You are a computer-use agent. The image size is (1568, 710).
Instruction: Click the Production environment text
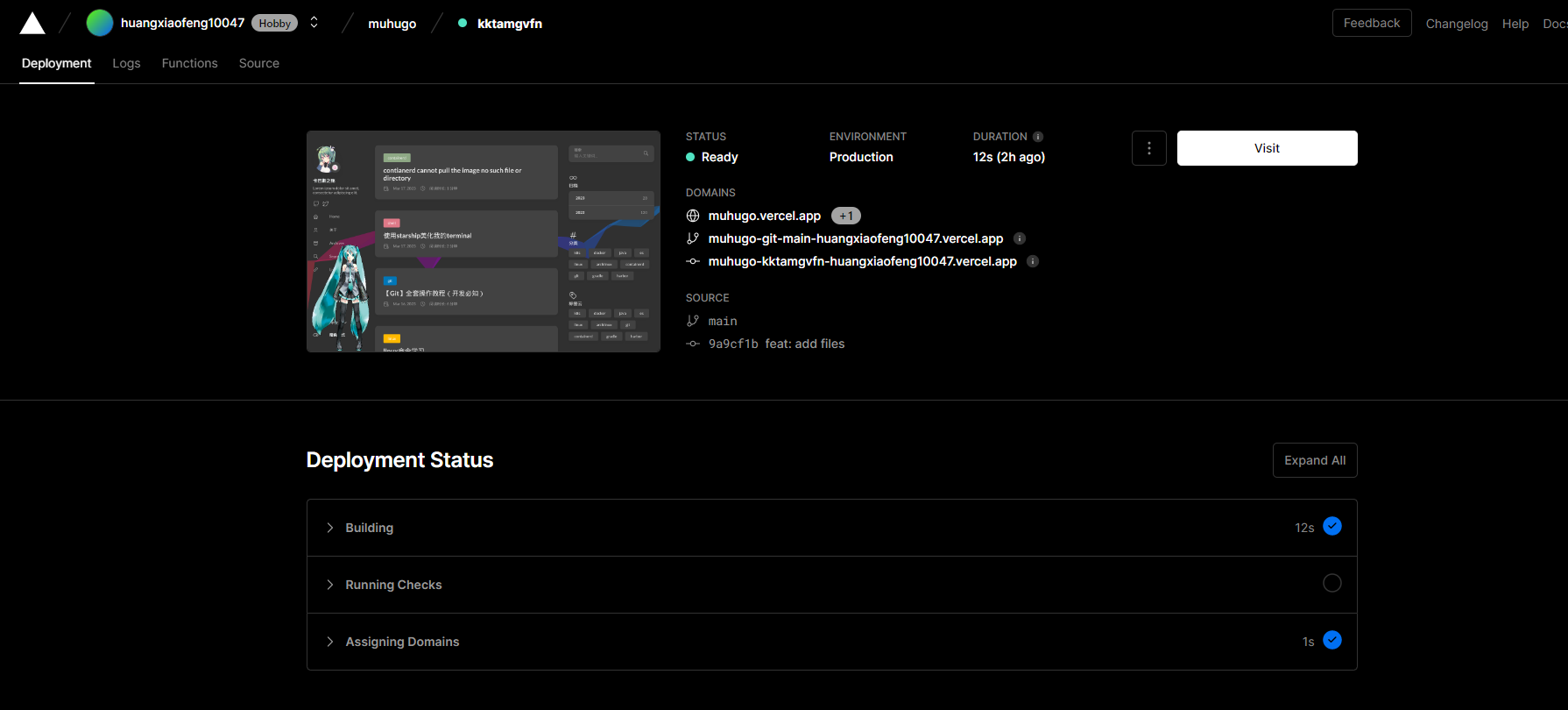click(x=861, y=157)
